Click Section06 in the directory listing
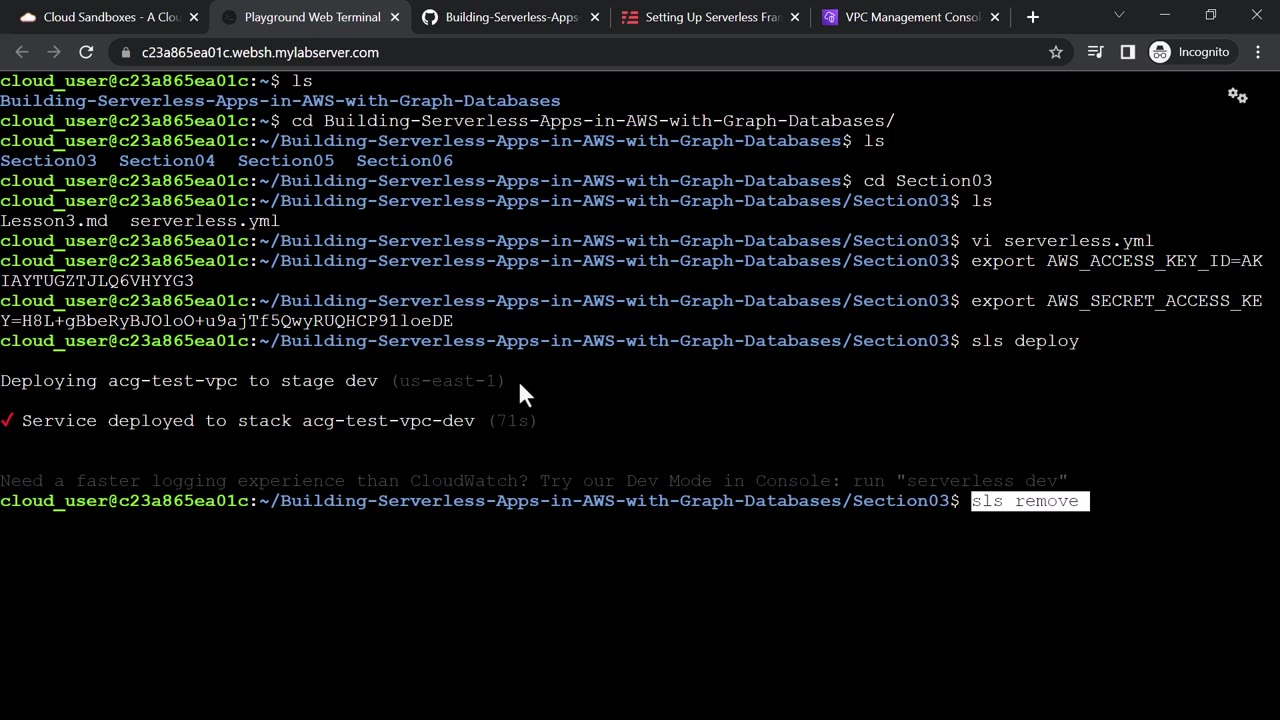 click(404, 161)
